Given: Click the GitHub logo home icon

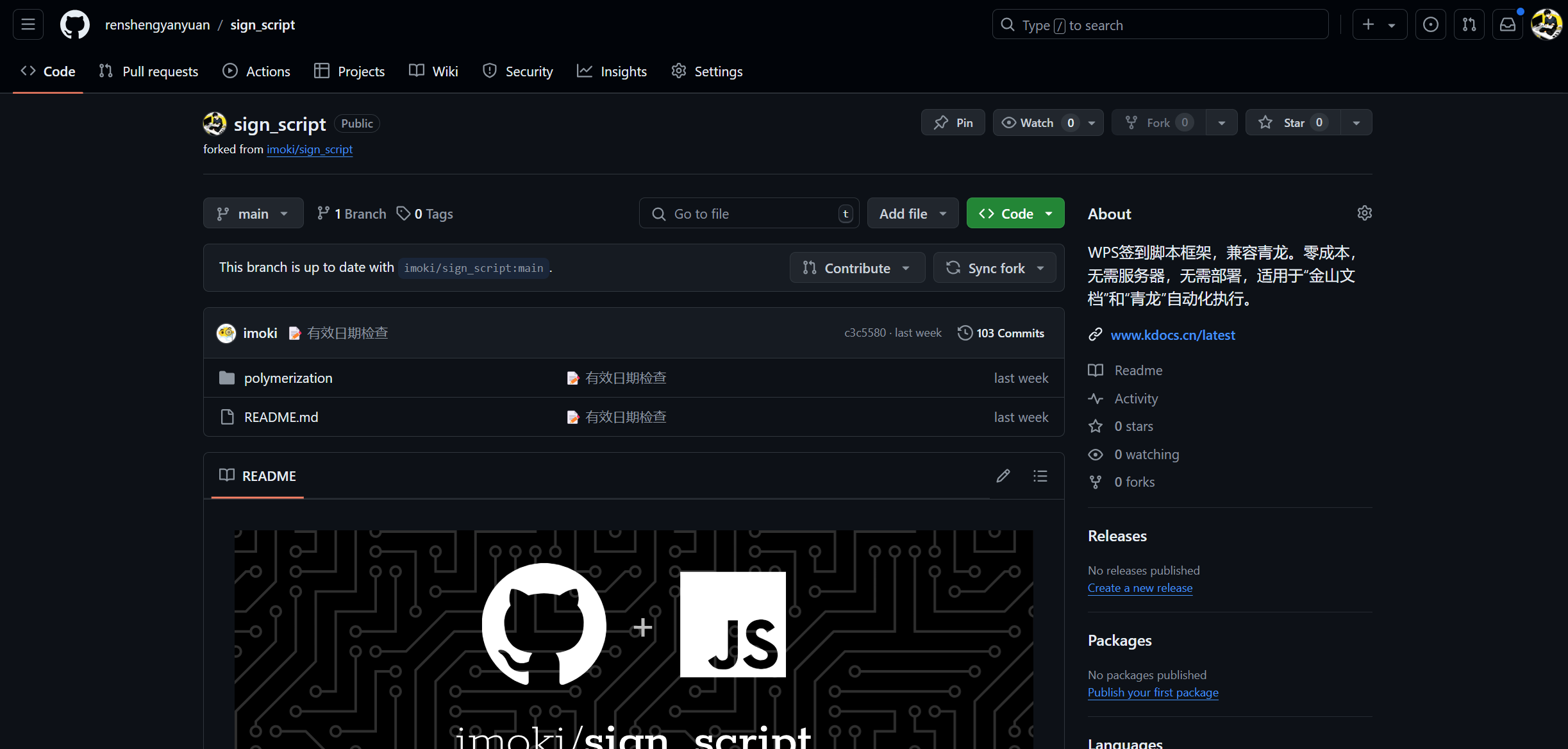Looking at the screenshot, I should pos(75,24).
